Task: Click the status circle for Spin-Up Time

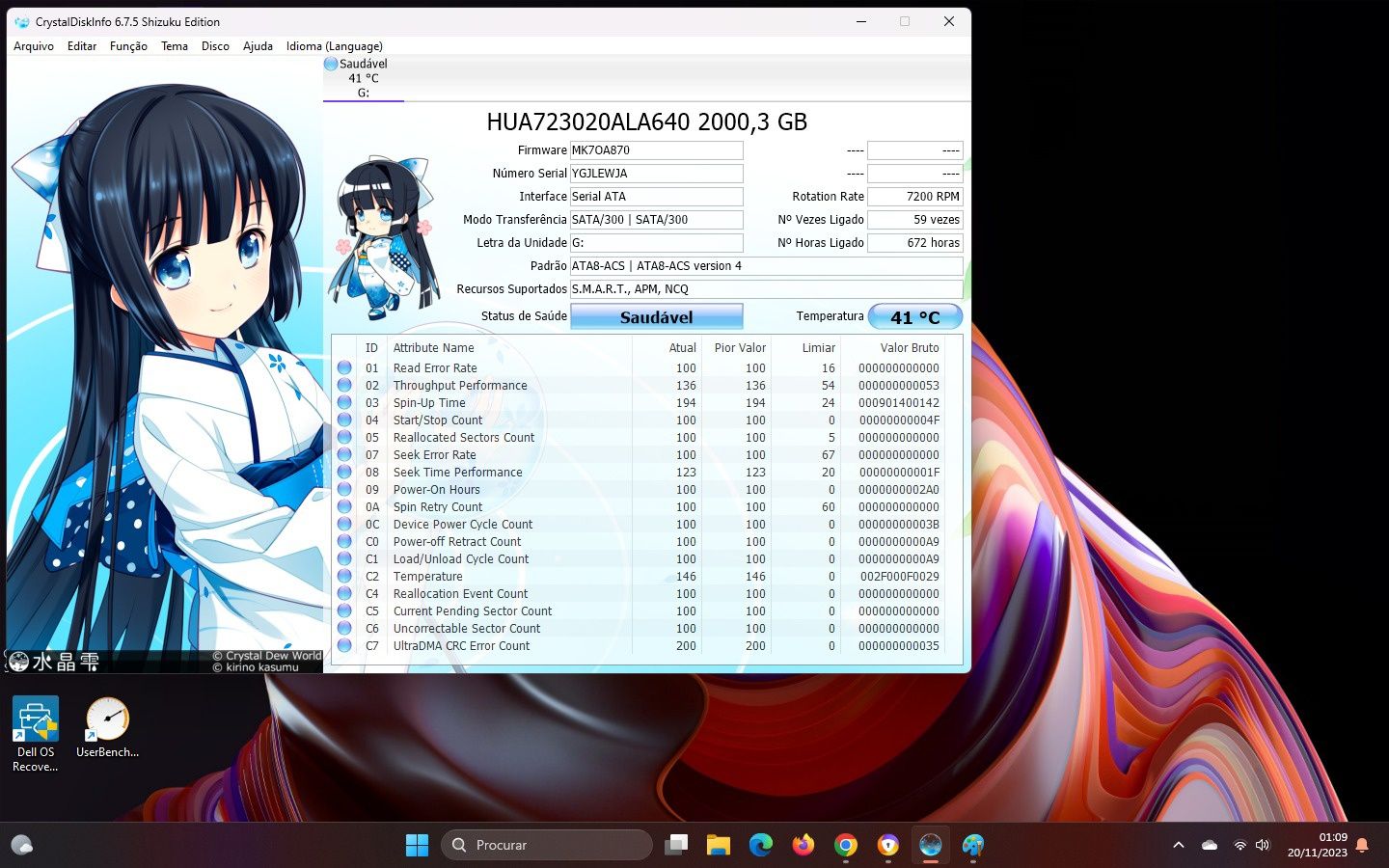Action: 344,402
